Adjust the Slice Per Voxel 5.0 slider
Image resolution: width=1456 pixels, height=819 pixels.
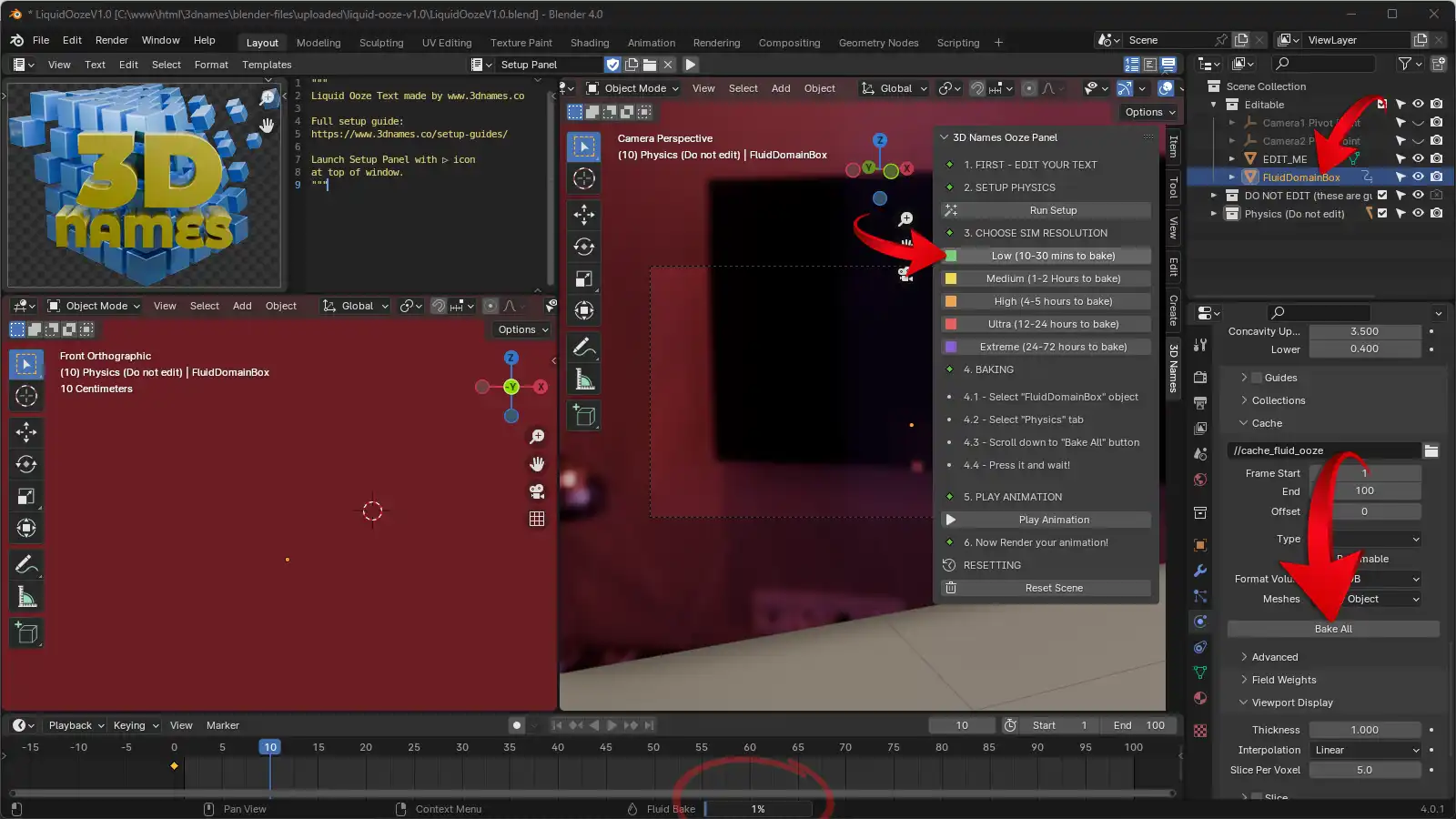pyautogui.click(x=1365, y=770)
